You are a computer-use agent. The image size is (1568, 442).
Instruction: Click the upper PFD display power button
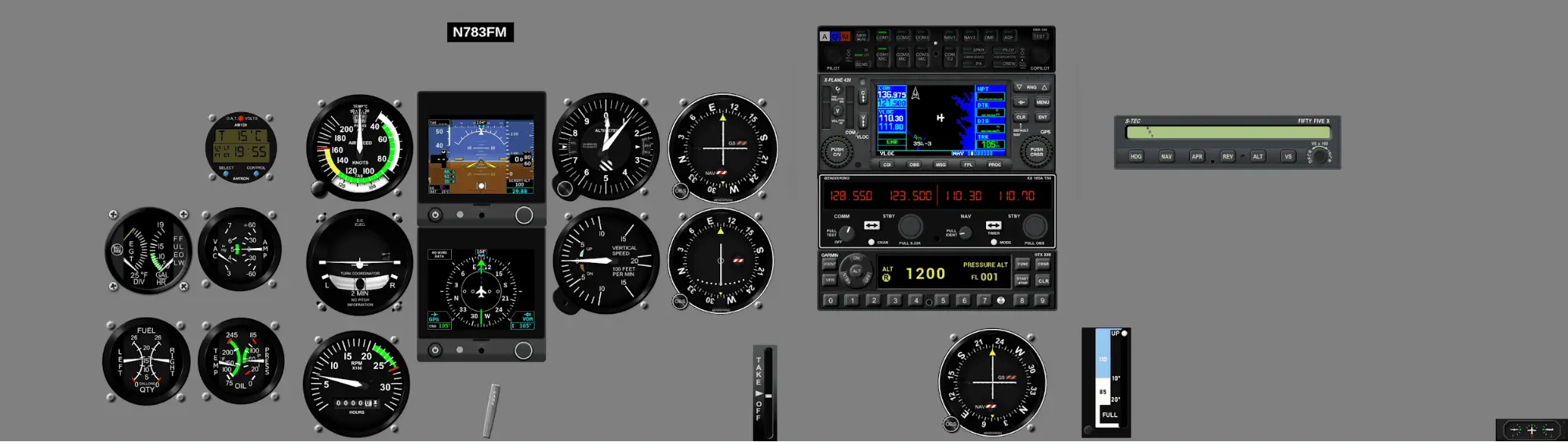point(435,215)
